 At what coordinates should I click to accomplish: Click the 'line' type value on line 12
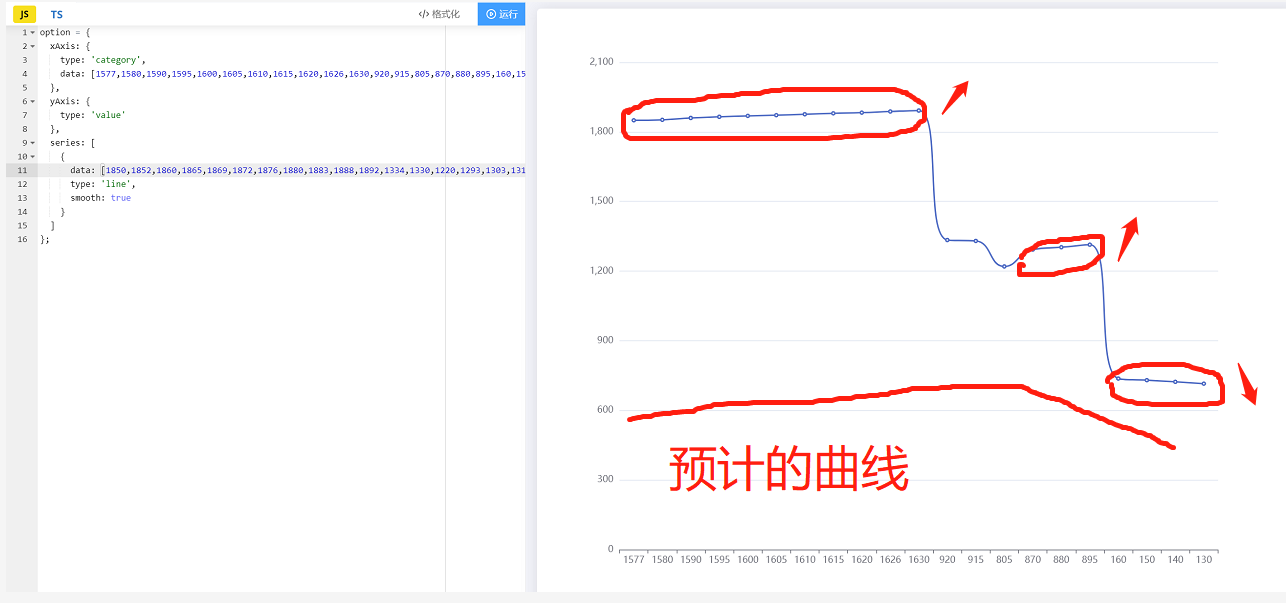115,183
